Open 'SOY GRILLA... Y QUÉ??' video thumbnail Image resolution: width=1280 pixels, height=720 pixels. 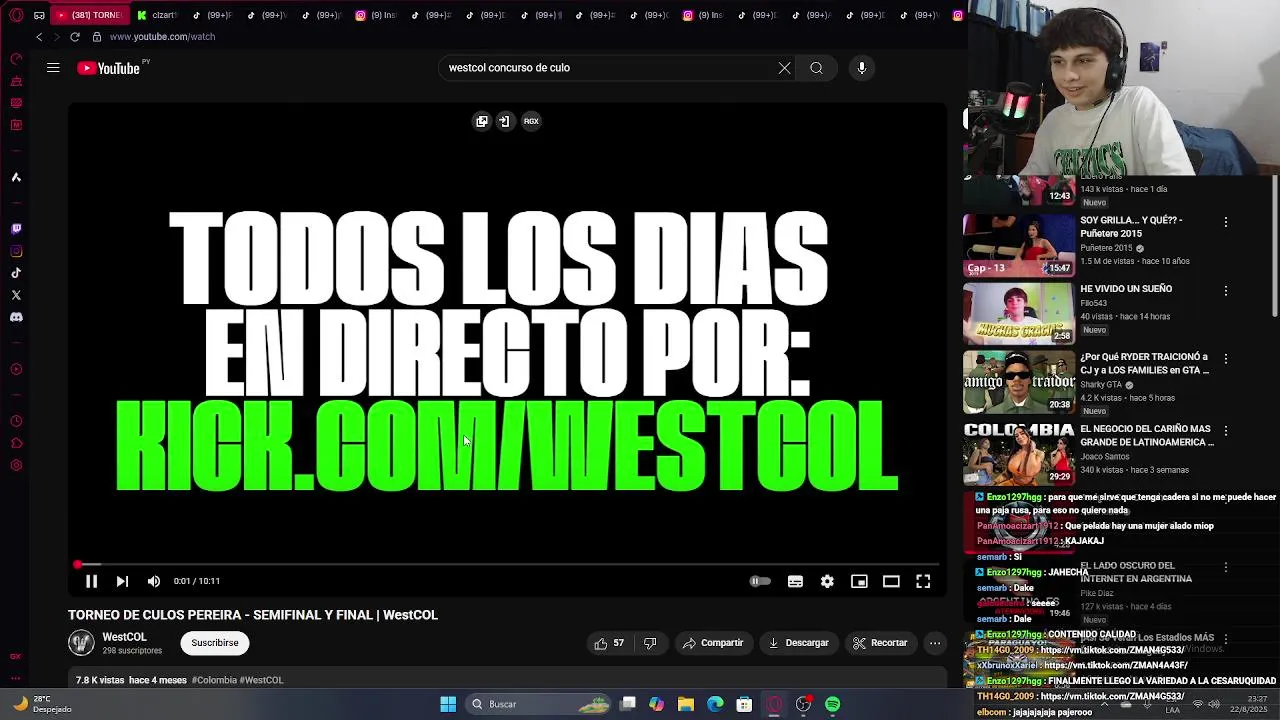point(1018,245)
